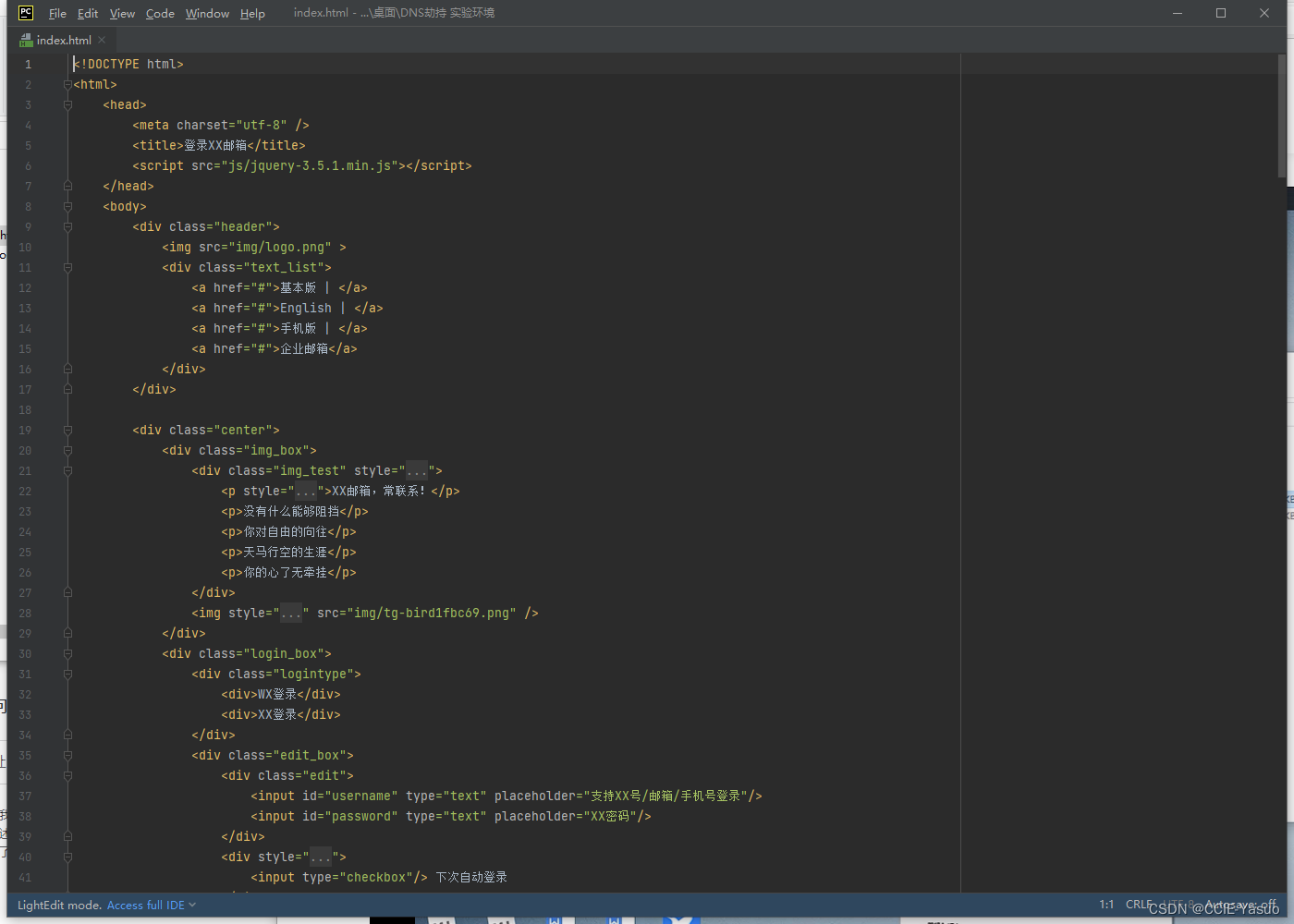Click line number 18 in the gutter
This screenshot has height=924, width=1294.
25,409
